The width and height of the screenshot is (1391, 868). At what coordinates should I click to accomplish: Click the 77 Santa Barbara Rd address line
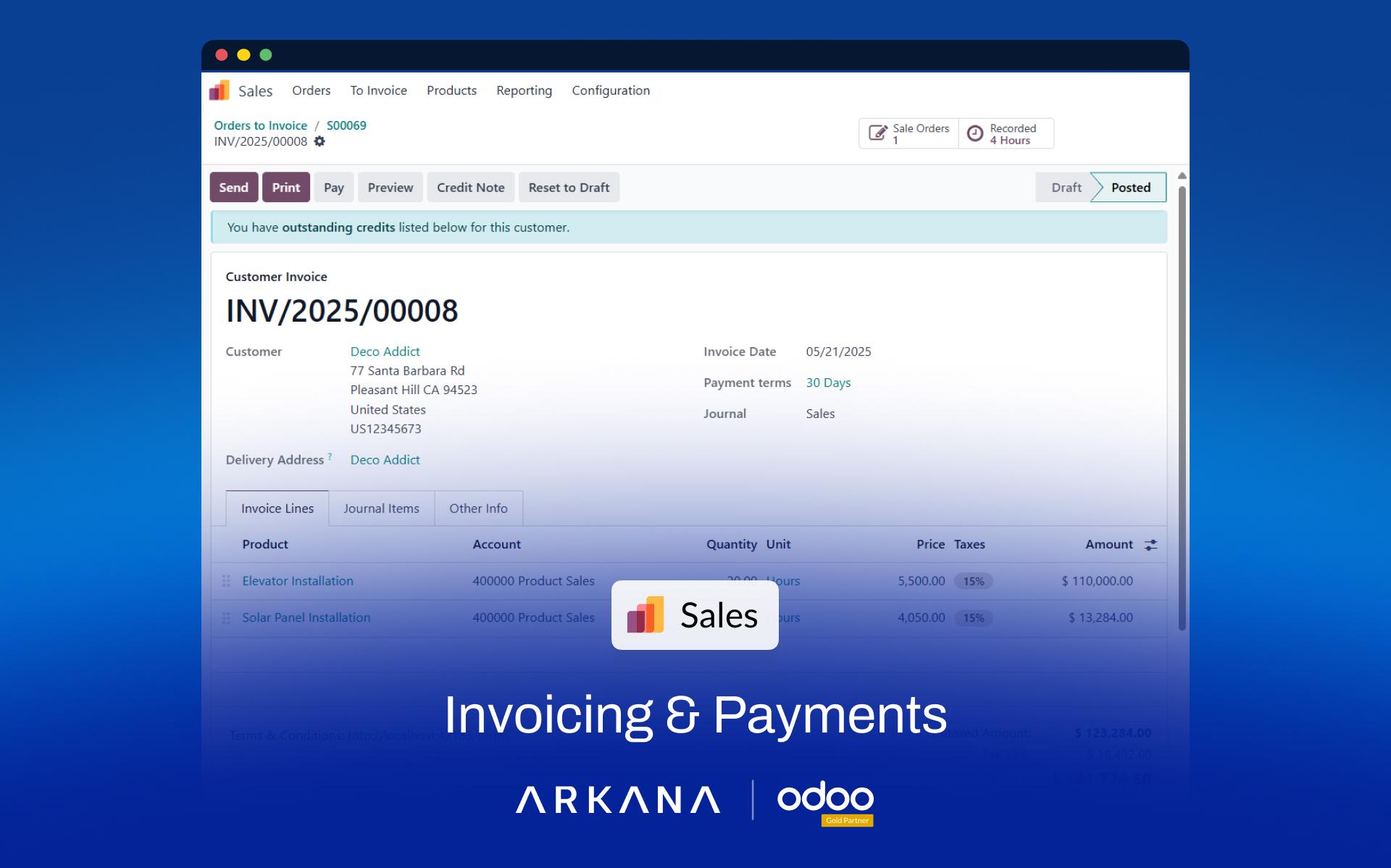pyautogui.click(x=407, y=371)
